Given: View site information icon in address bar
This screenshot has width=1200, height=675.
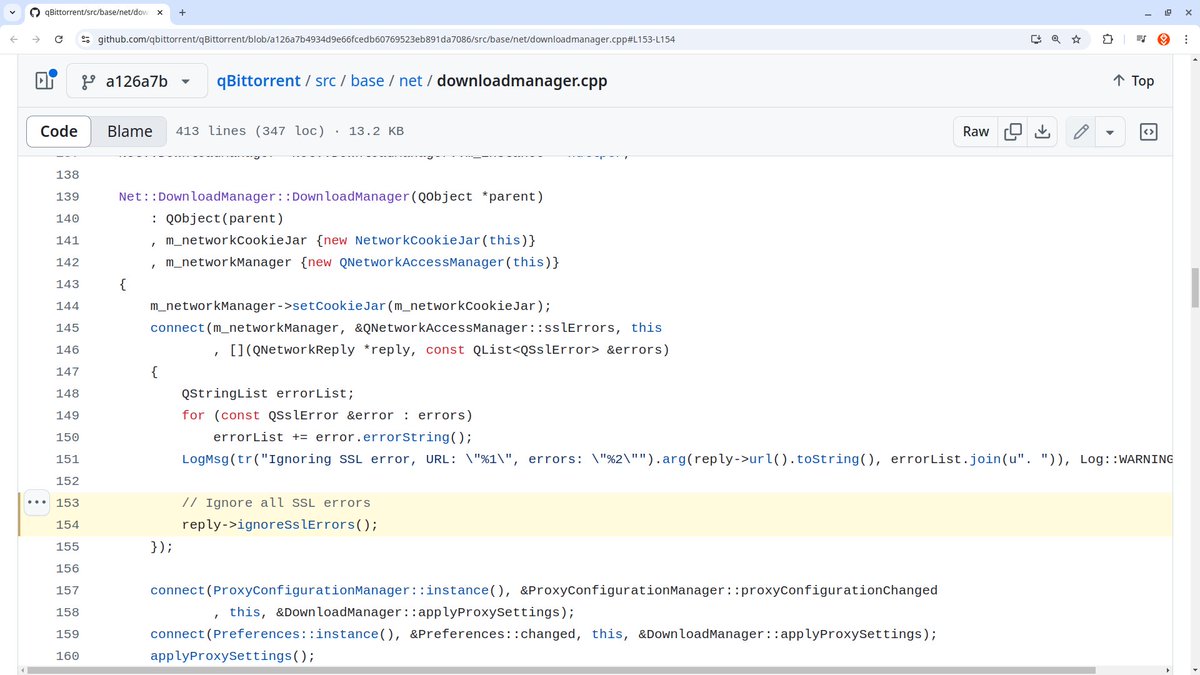Looking at the screenshot, I should (85, 39).
